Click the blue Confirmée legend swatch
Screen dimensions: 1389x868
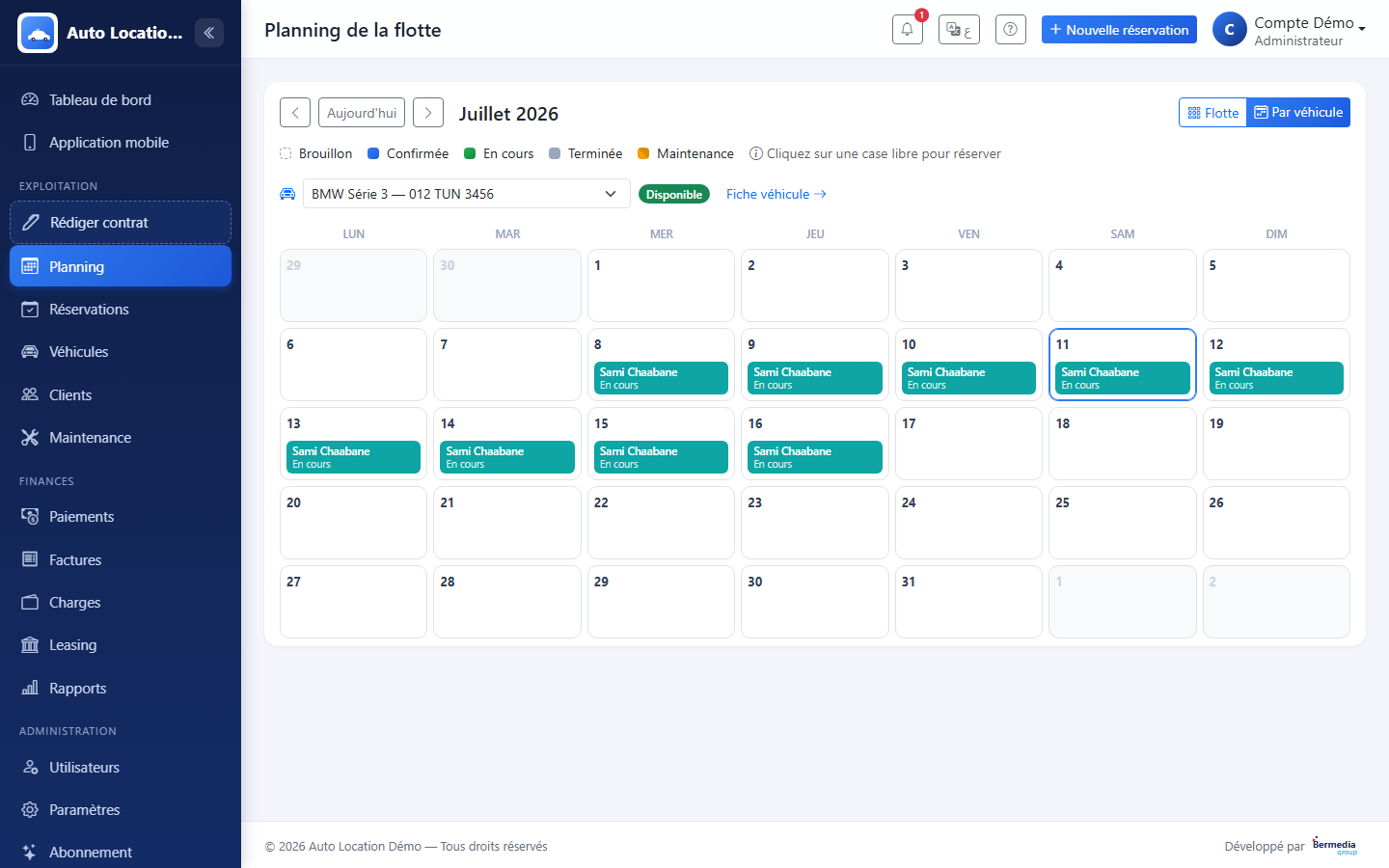(x=373, y=153)
